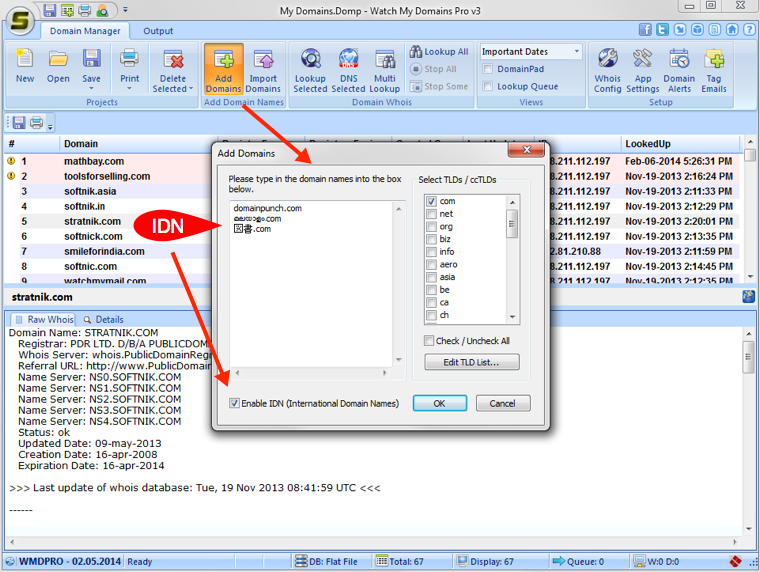Check the org TLD checkbox
Image resolution: width=760 pixels, height=572 pixels.
click(431, 226)
